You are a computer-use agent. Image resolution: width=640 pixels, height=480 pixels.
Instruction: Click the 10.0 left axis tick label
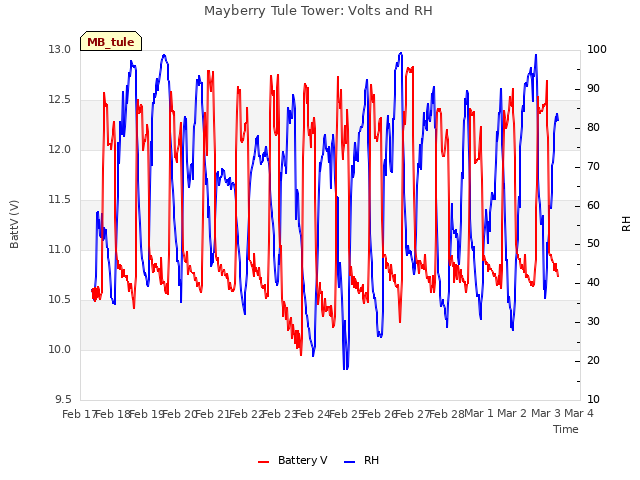tap(59, 349)
